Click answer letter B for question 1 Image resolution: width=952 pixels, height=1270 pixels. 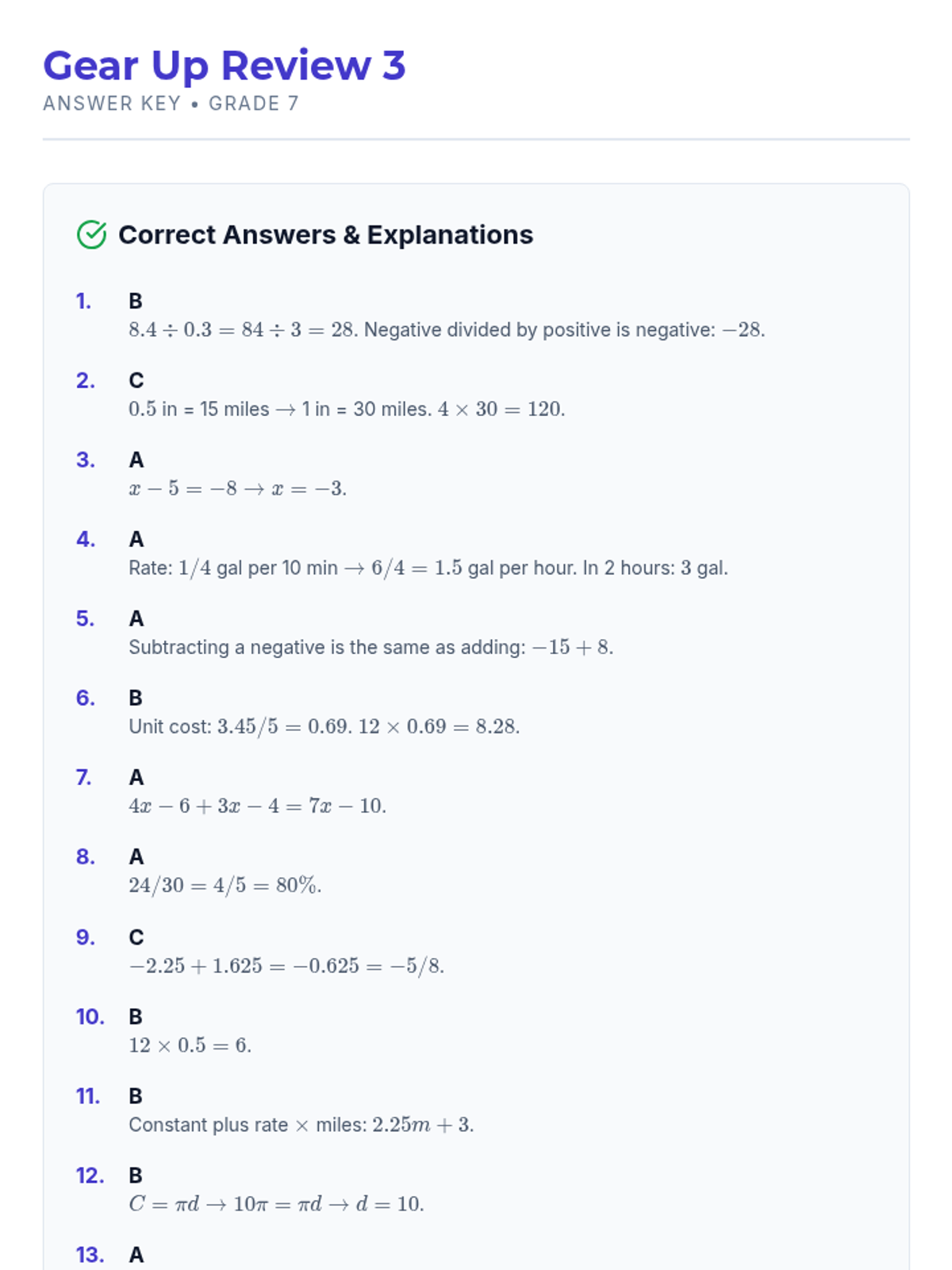coord(136,302)
